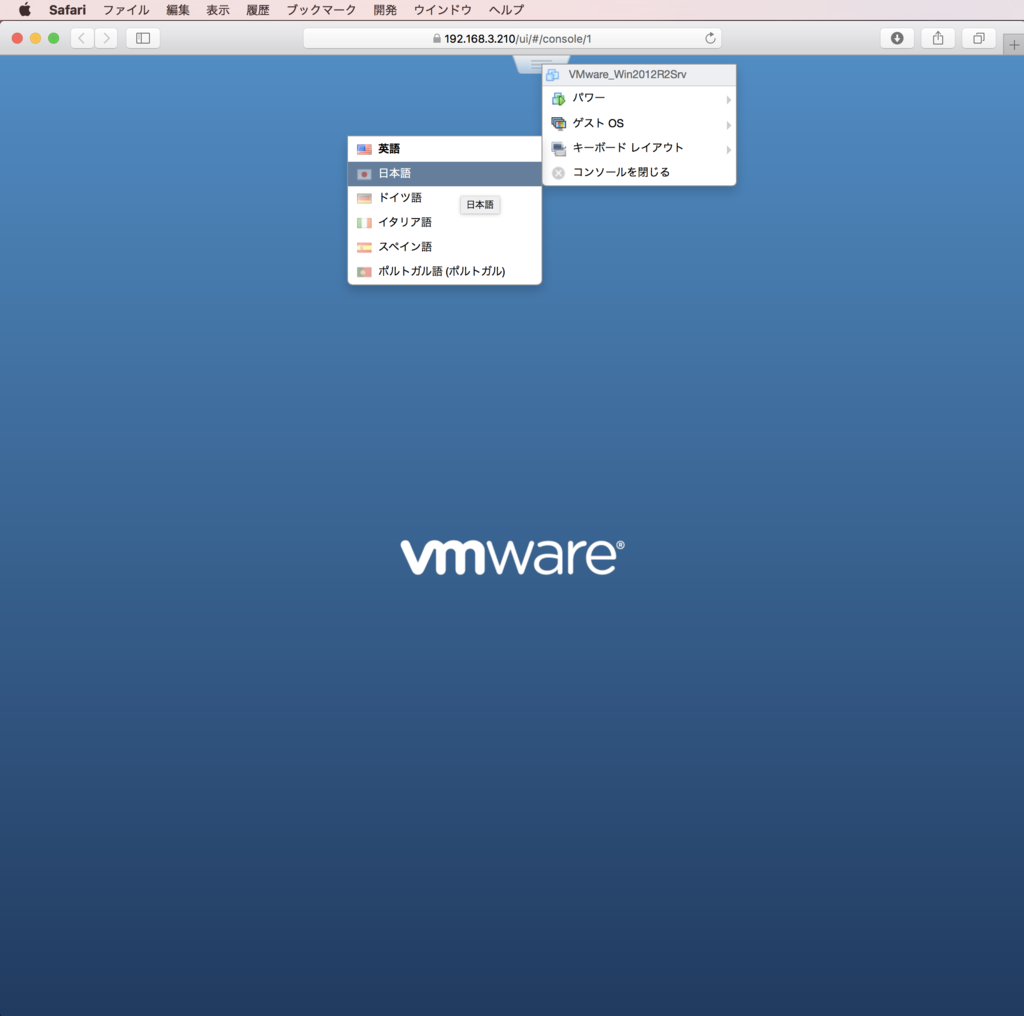Click コンソールを閉じる to close console
The image size is (1024, 1016).
pyautogui.click(x=639, y=172)
